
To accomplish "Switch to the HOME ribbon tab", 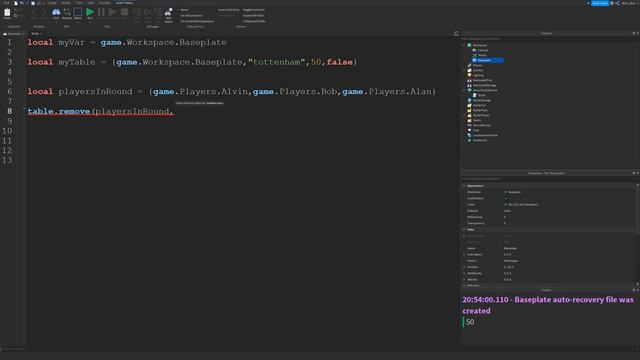I will 52,3.
